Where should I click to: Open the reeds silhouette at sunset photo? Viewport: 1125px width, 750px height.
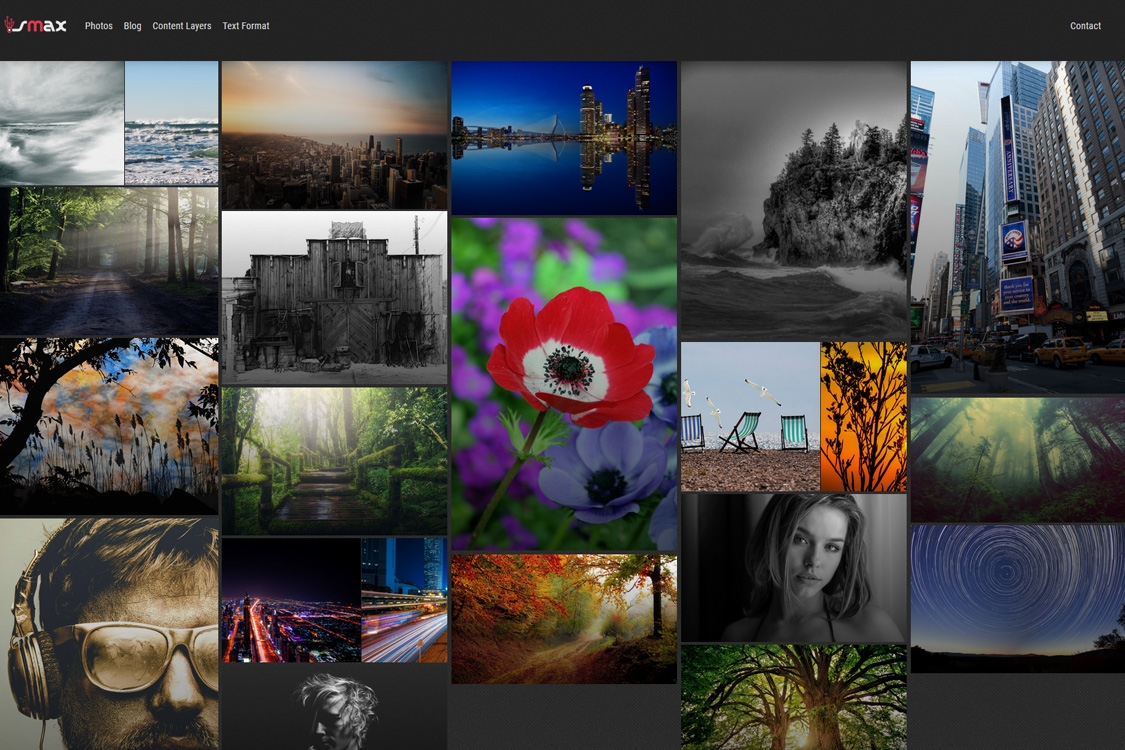109,426
